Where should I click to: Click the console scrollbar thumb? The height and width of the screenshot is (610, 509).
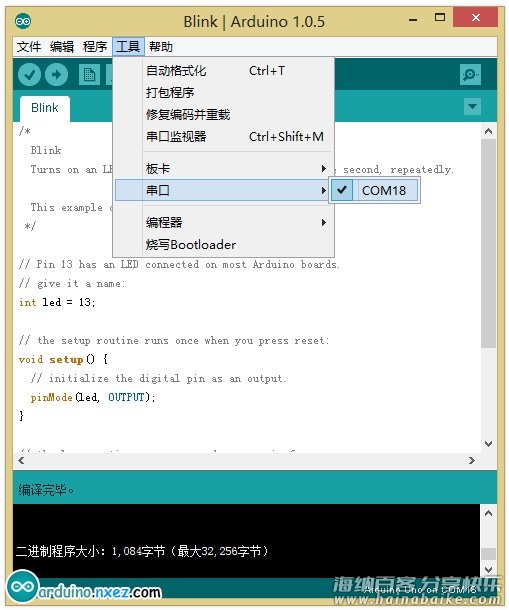coord(488,554)
